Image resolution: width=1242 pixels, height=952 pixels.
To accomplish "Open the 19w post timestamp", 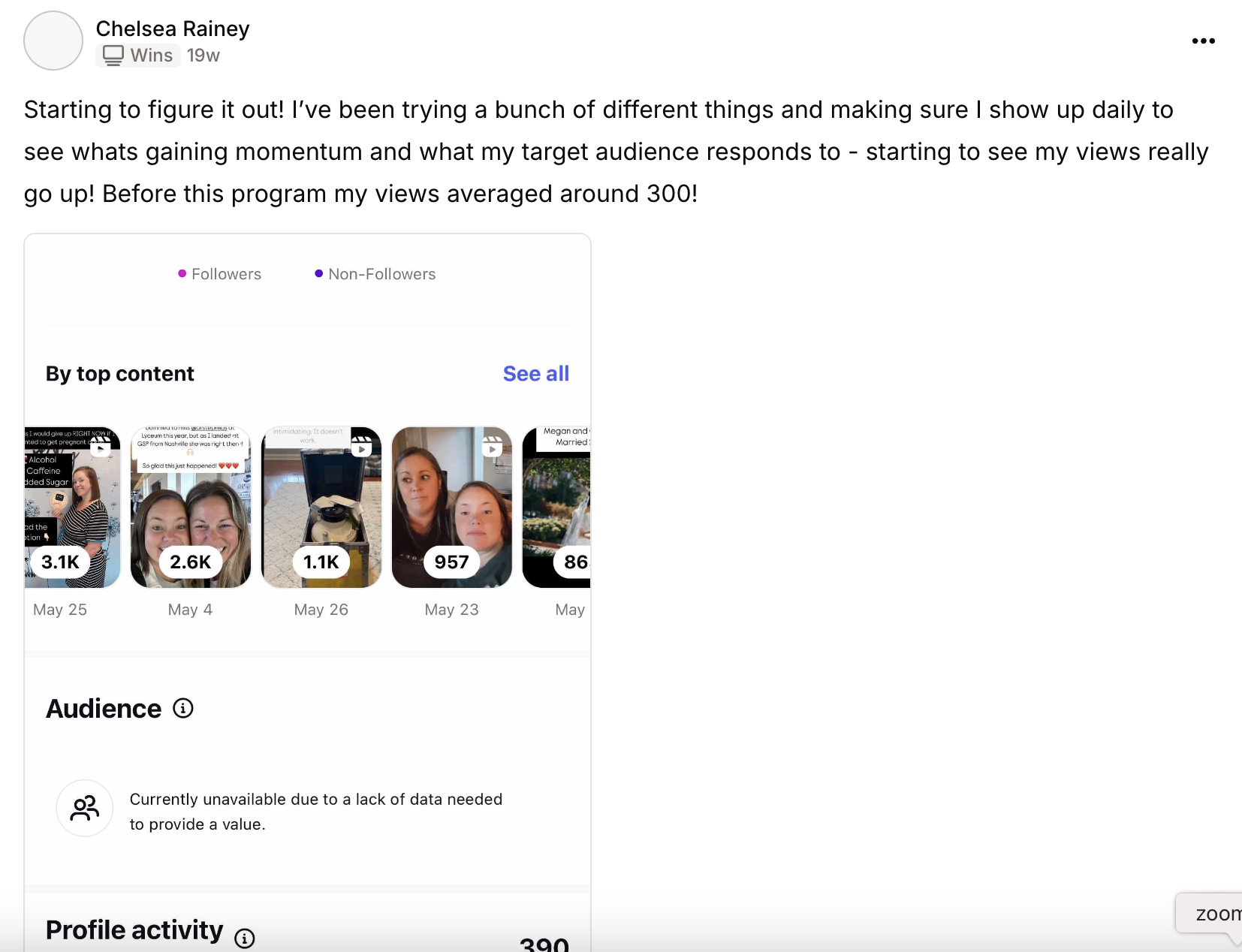I will (203, 56).
